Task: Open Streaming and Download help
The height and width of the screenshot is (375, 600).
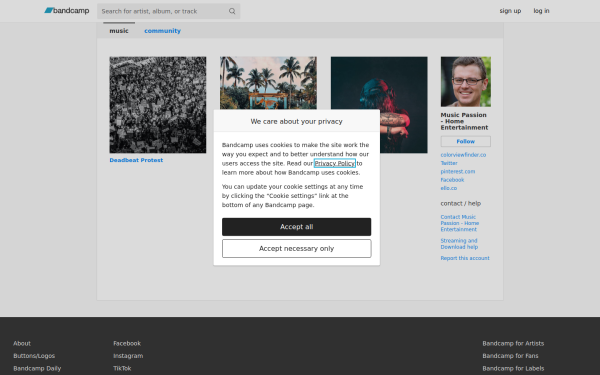Action: pos(459,244)
